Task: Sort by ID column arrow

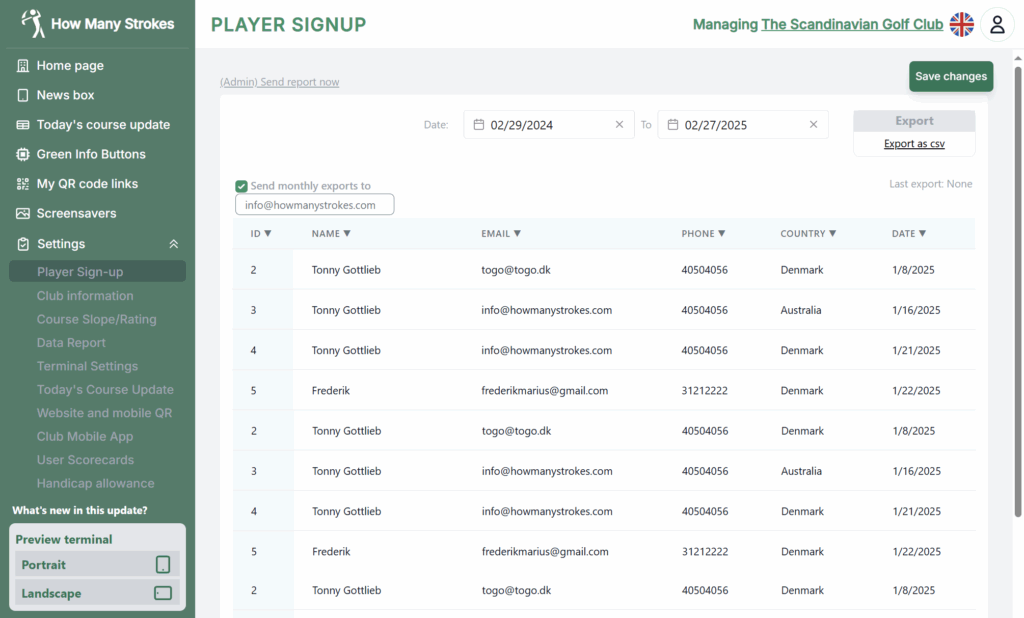Action: (x=268, y=233)
